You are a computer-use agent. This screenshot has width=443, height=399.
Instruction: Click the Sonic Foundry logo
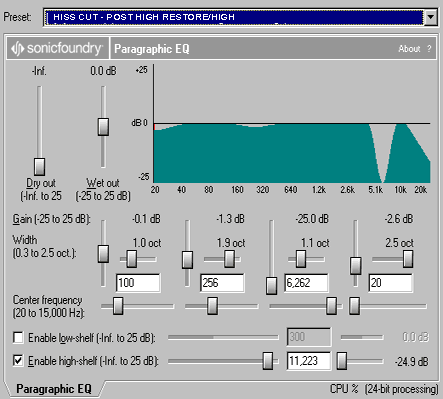click(57, 49)
